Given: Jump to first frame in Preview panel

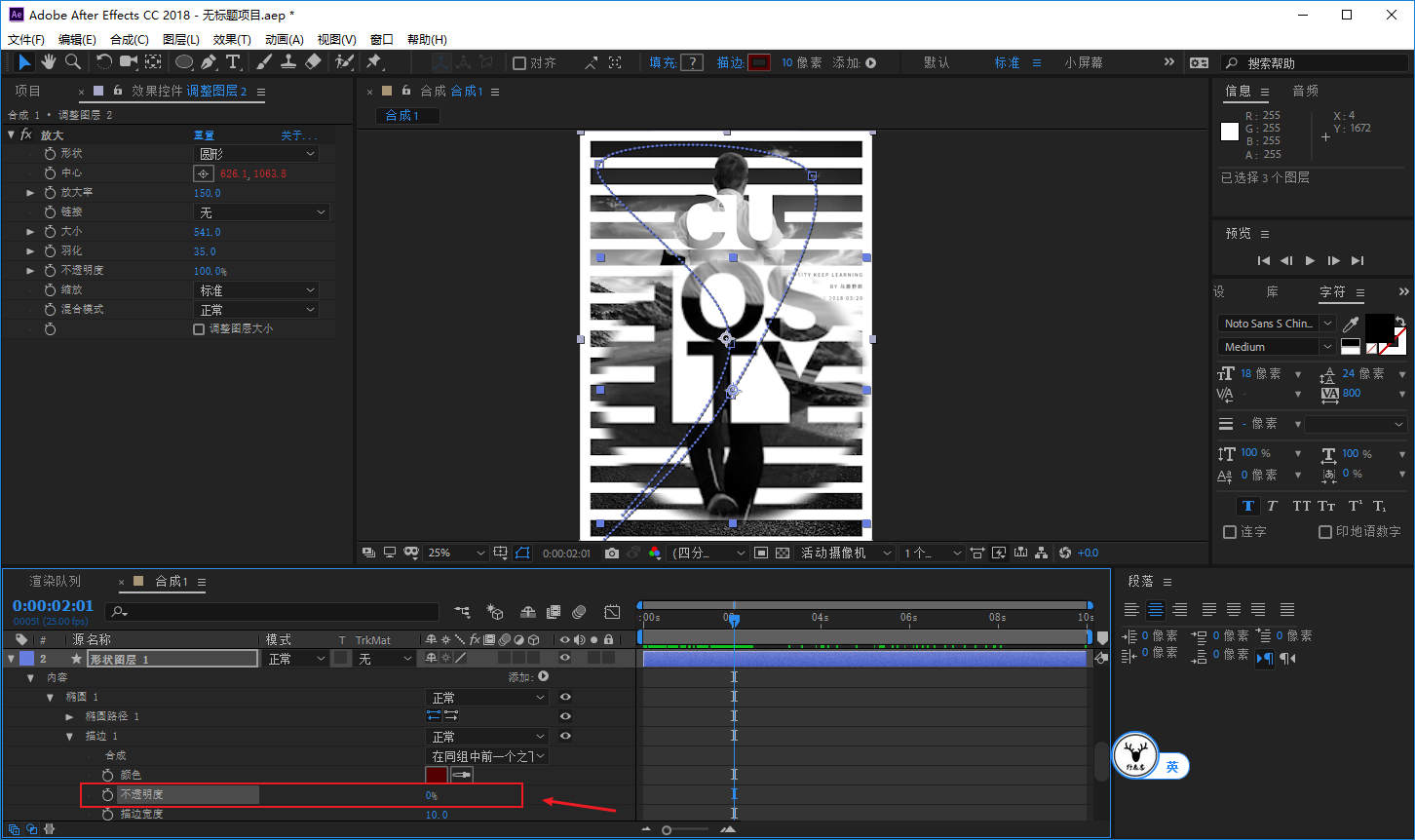Looking at the screenshot, I should (x=1264, y=260).
